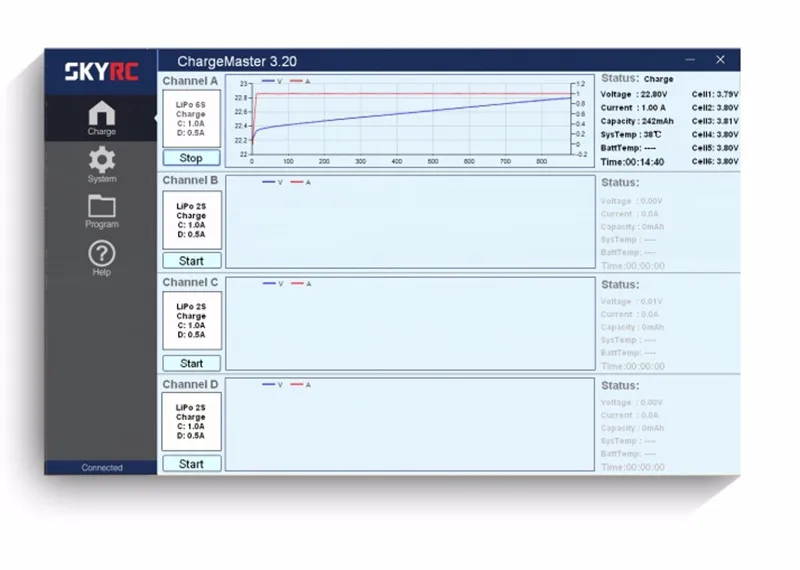Click Channel A Current 1.00 A reading
Viewport: 800px width, 570px height.
point(633,108)
